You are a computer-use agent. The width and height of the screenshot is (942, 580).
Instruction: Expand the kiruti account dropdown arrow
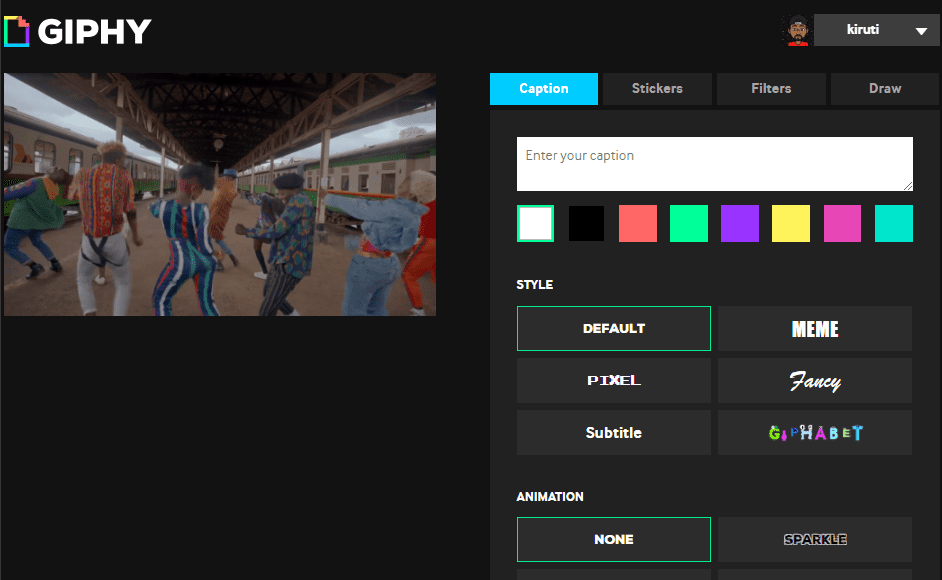[x=921, y=31]
